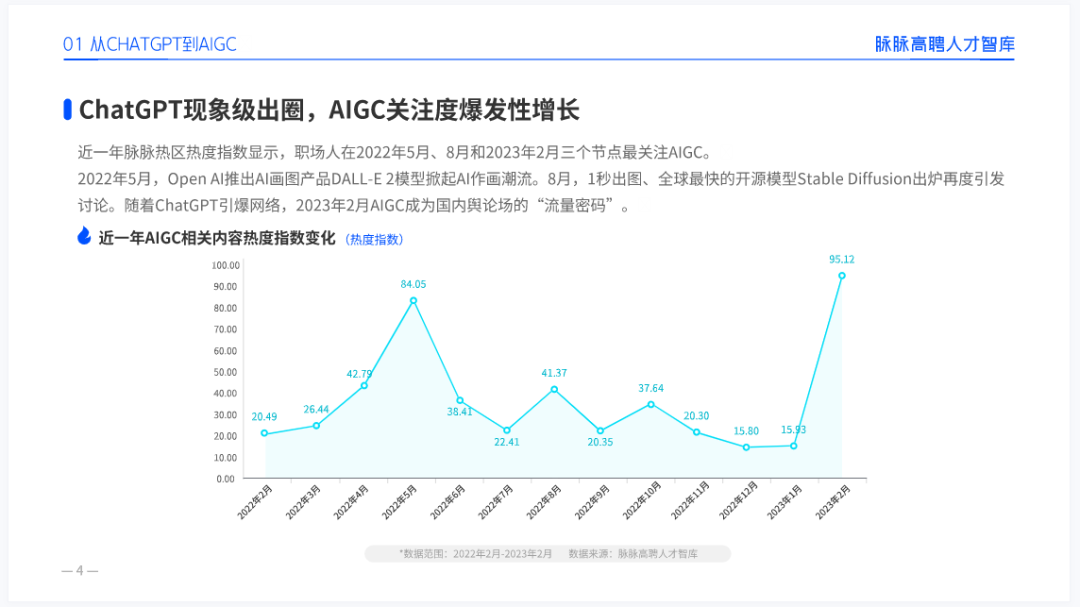1080x607 pixels.
Task: Select the 15.80 data point for 2022年12月
Action: click(x=746, y=447)
